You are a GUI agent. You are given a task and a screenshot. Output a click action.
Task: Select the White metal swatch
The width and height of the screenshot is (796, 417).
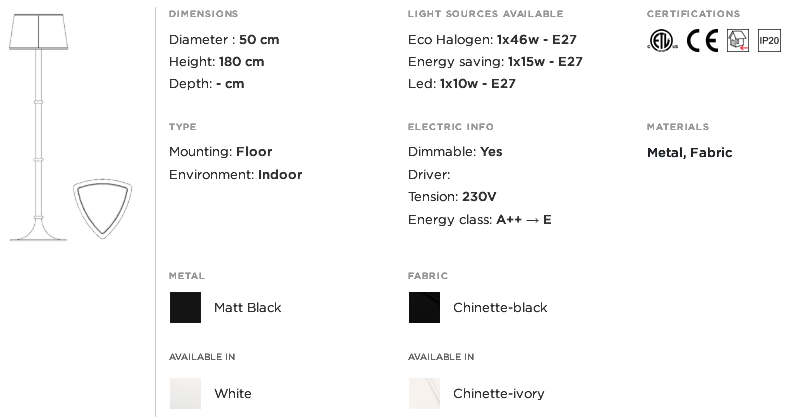pyautogui.click(x=185, y=393)
